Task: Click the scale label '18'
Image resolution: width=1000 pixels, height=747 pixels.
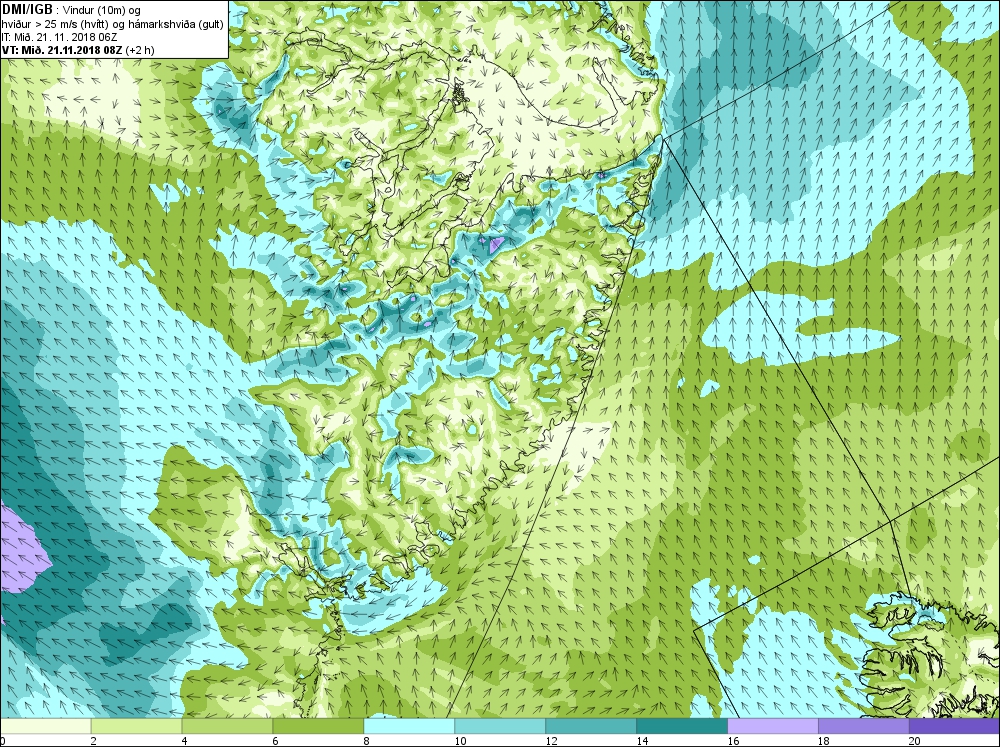Action: coord(823,741)
